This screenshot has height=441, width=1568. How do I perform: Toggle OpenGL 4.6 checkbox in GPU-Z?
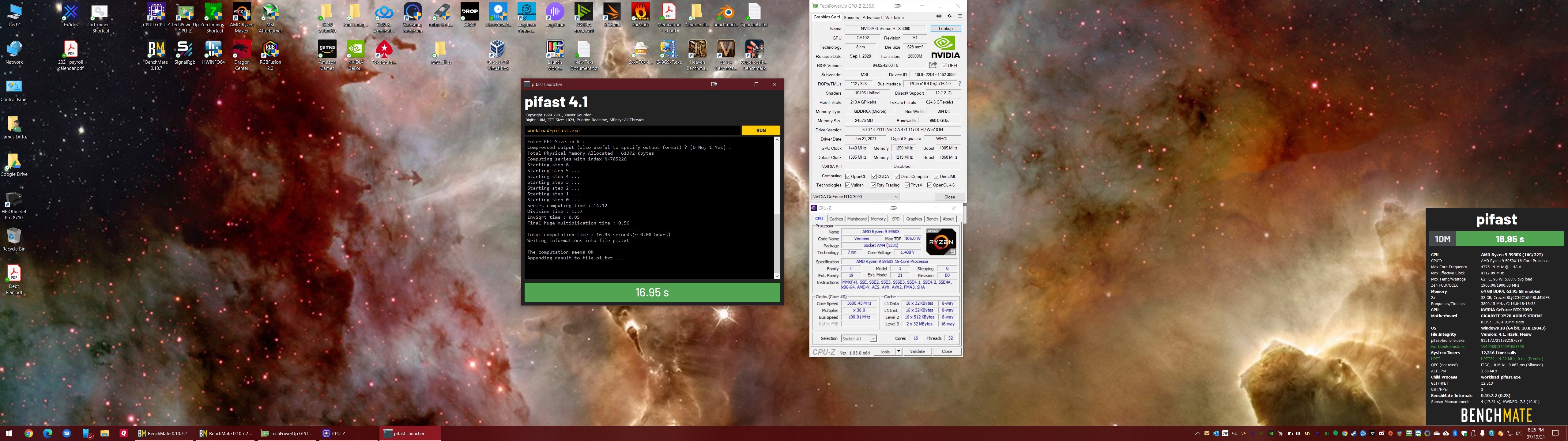(929, 185)
